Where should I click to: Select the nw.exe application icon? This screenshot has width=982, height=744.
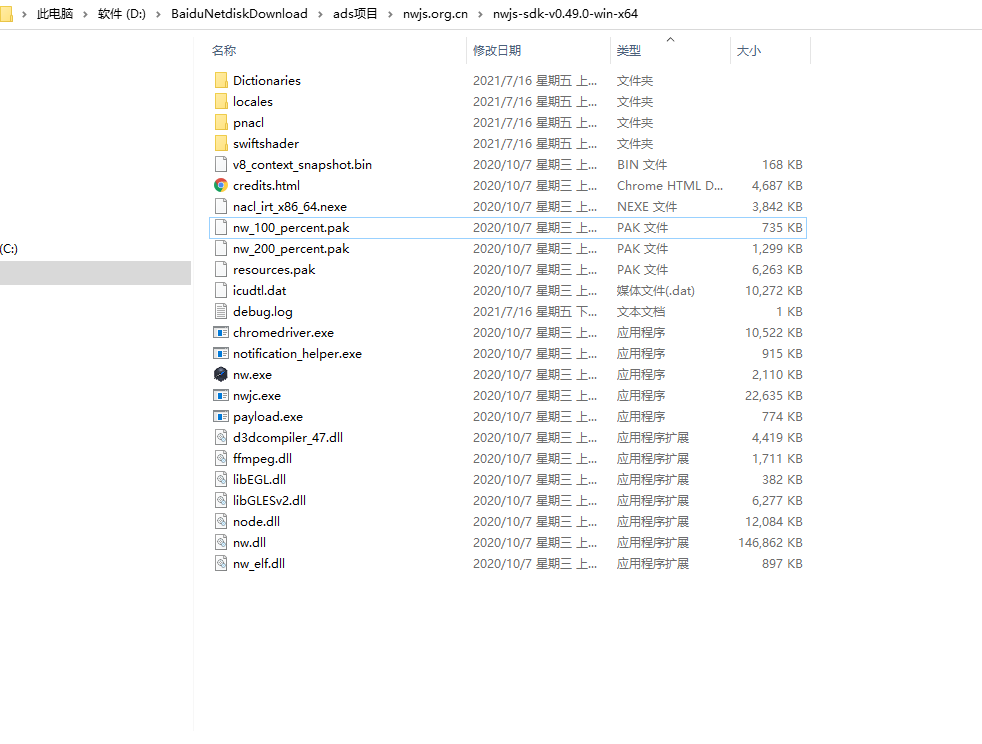pos(222,374)
